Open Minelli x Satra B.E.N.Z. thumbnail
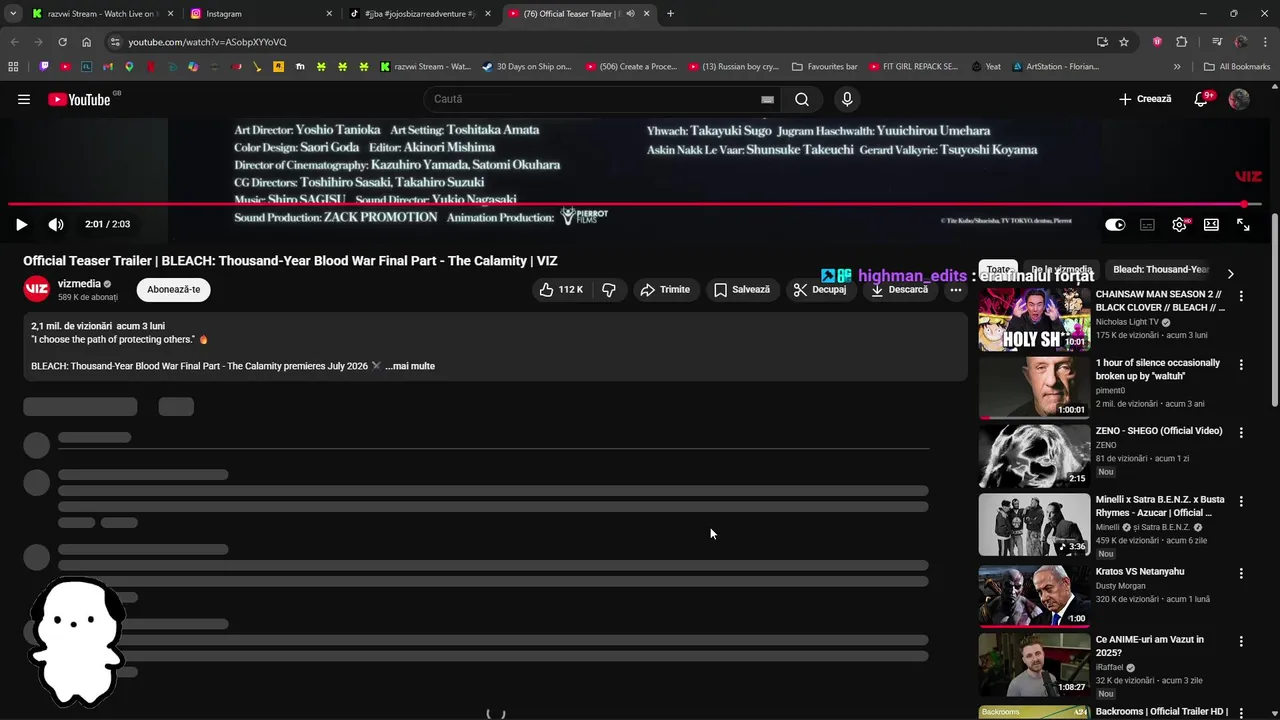 click(x=1034, y=524)
